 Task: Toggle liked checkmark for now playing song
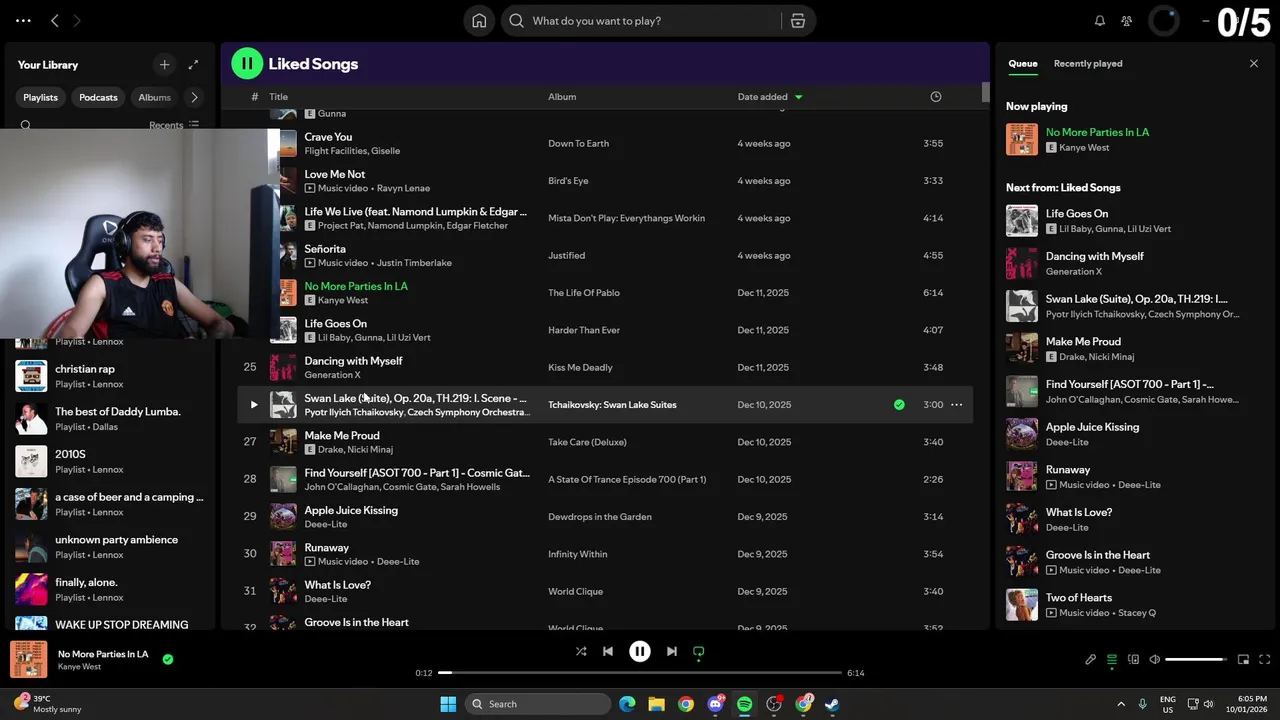(x=168, y=659)
